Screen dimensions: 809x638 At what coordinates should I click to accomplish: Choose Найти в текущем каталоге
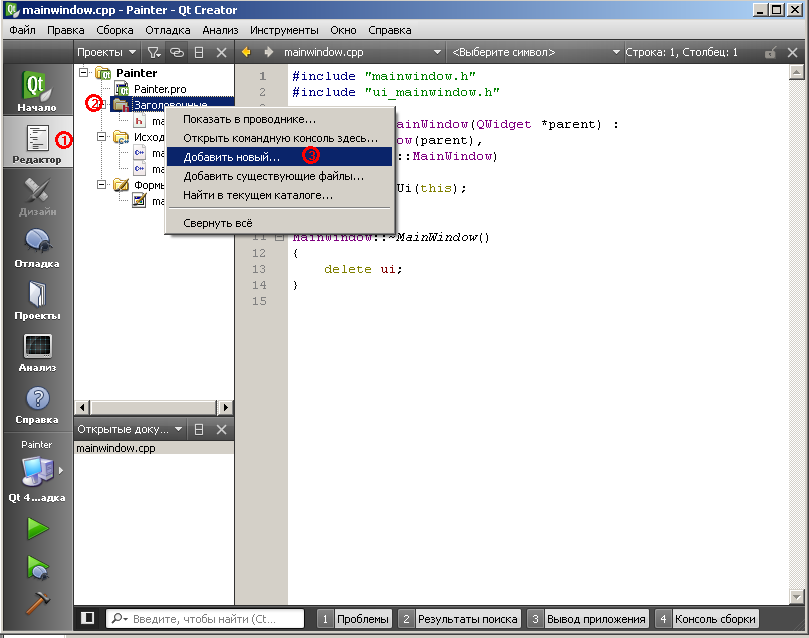click(x=279, y=195)
